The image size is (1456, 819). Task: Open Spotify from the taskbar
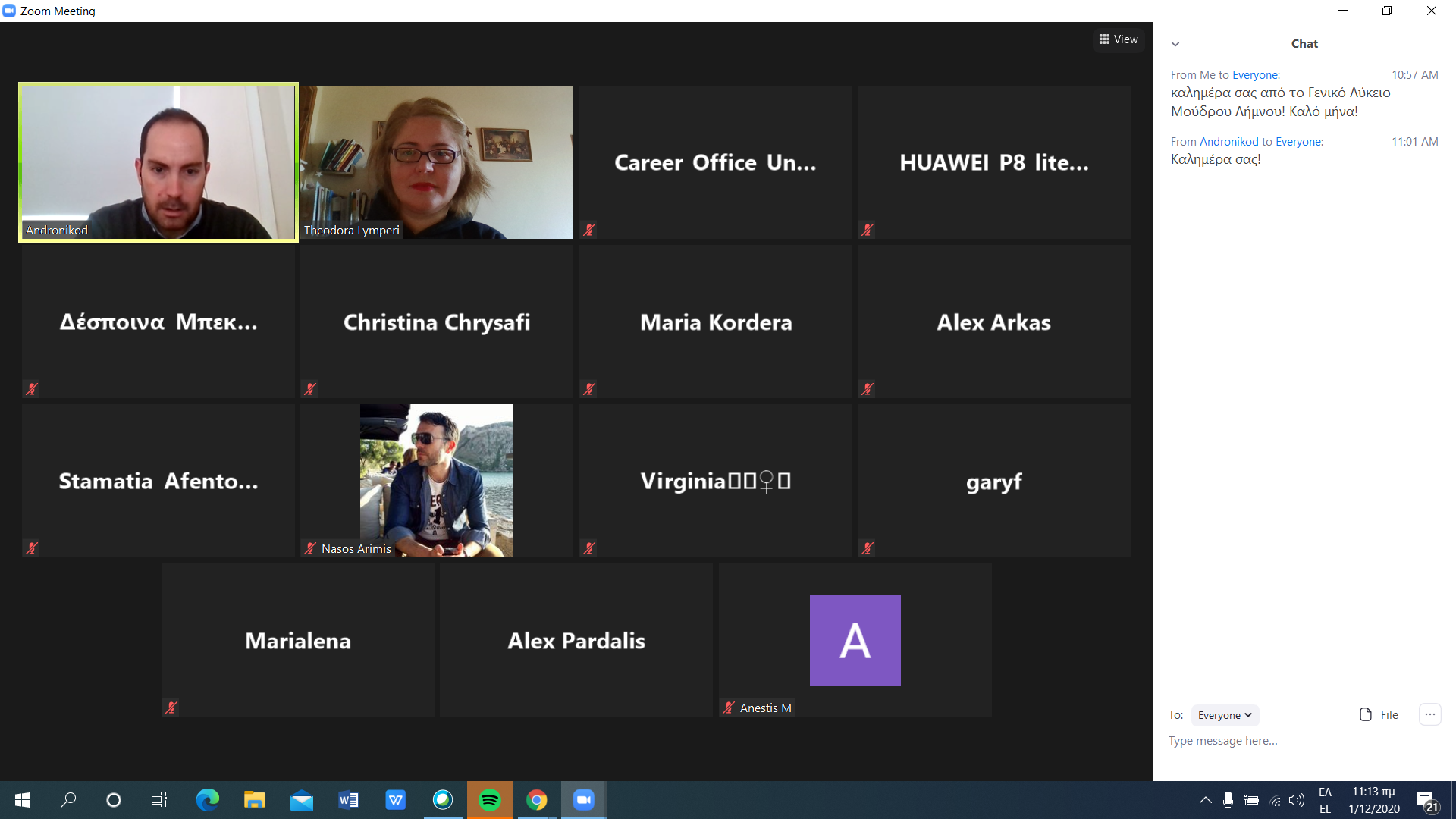(490, 800)
